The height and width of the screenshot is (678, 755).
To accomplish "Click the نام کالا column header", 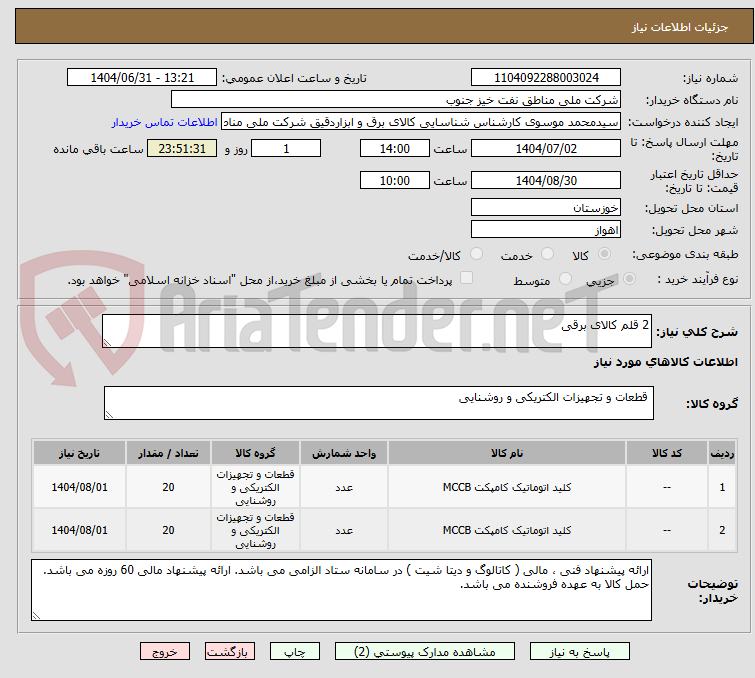I will coord(507,453).
